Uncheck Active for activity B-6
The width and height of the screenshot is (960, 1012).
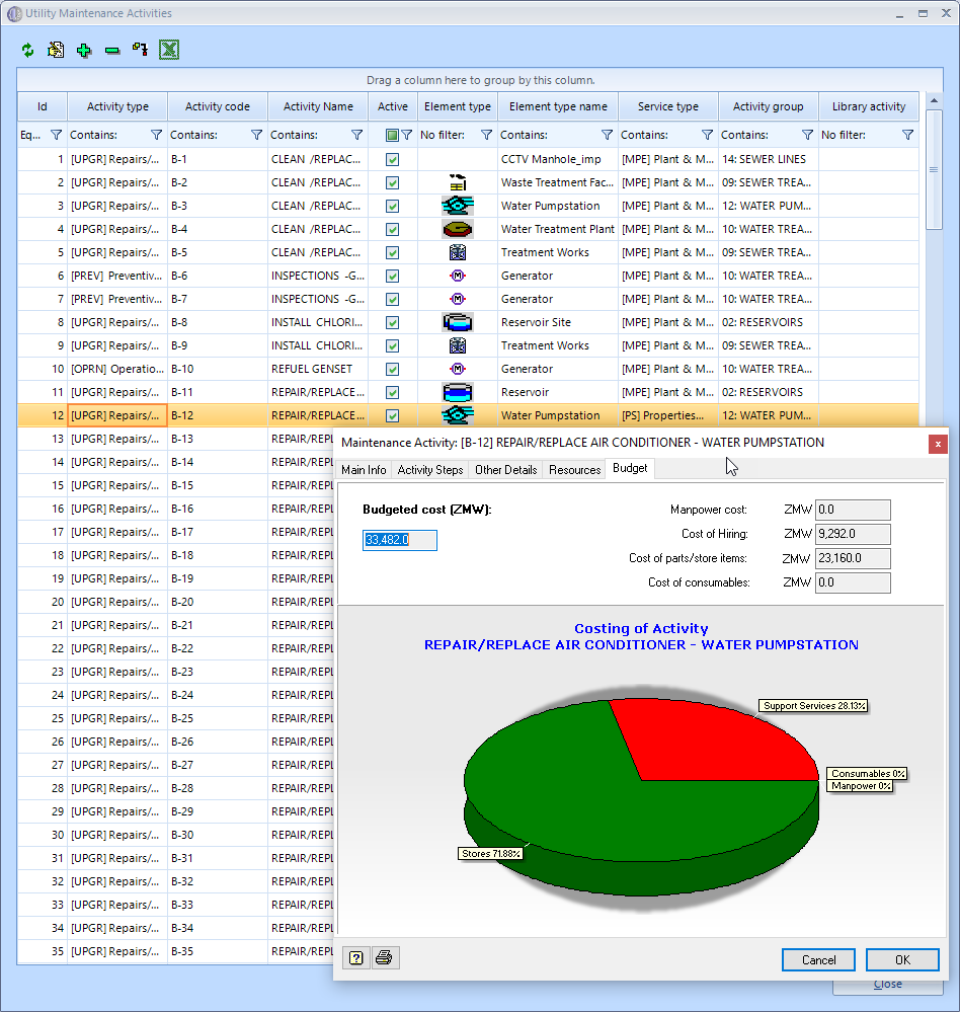(392, 275)
